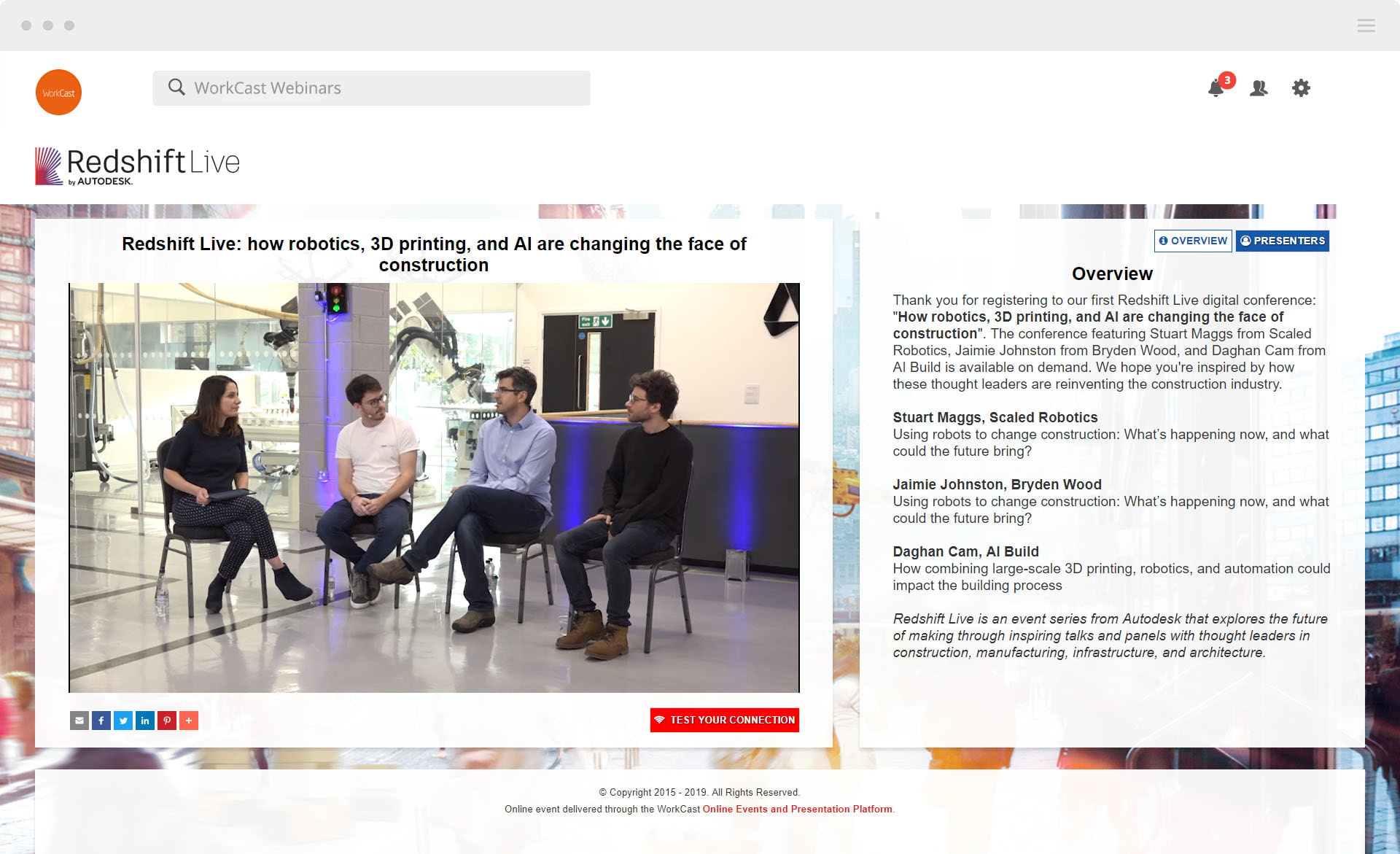
Task: Click the italic Redshift Live event series description
Action: [1110, 635]
